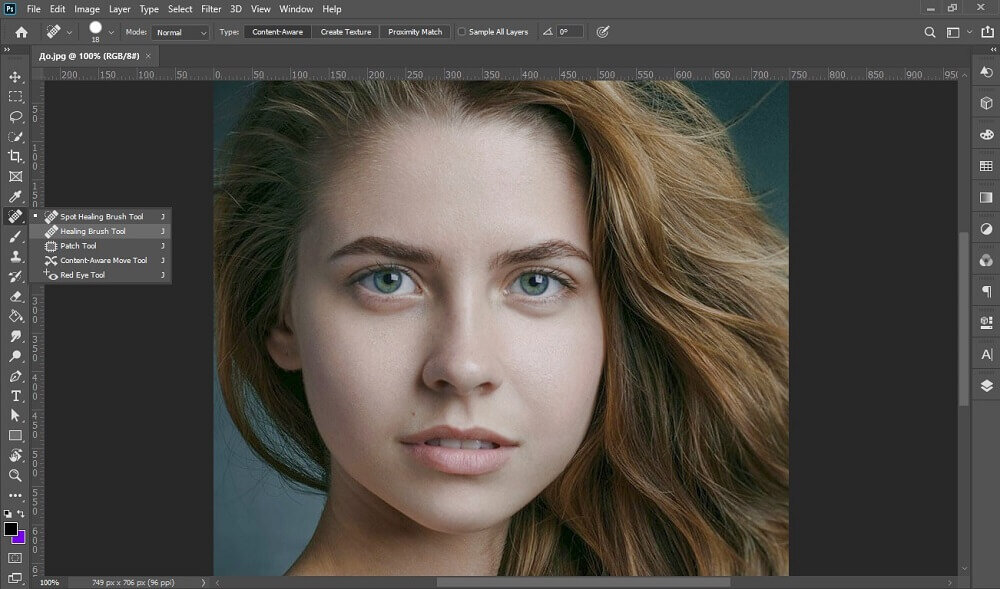Toggle Proximity Match healing type
This screenshot has width=1000, height=589.
point(415,32)
